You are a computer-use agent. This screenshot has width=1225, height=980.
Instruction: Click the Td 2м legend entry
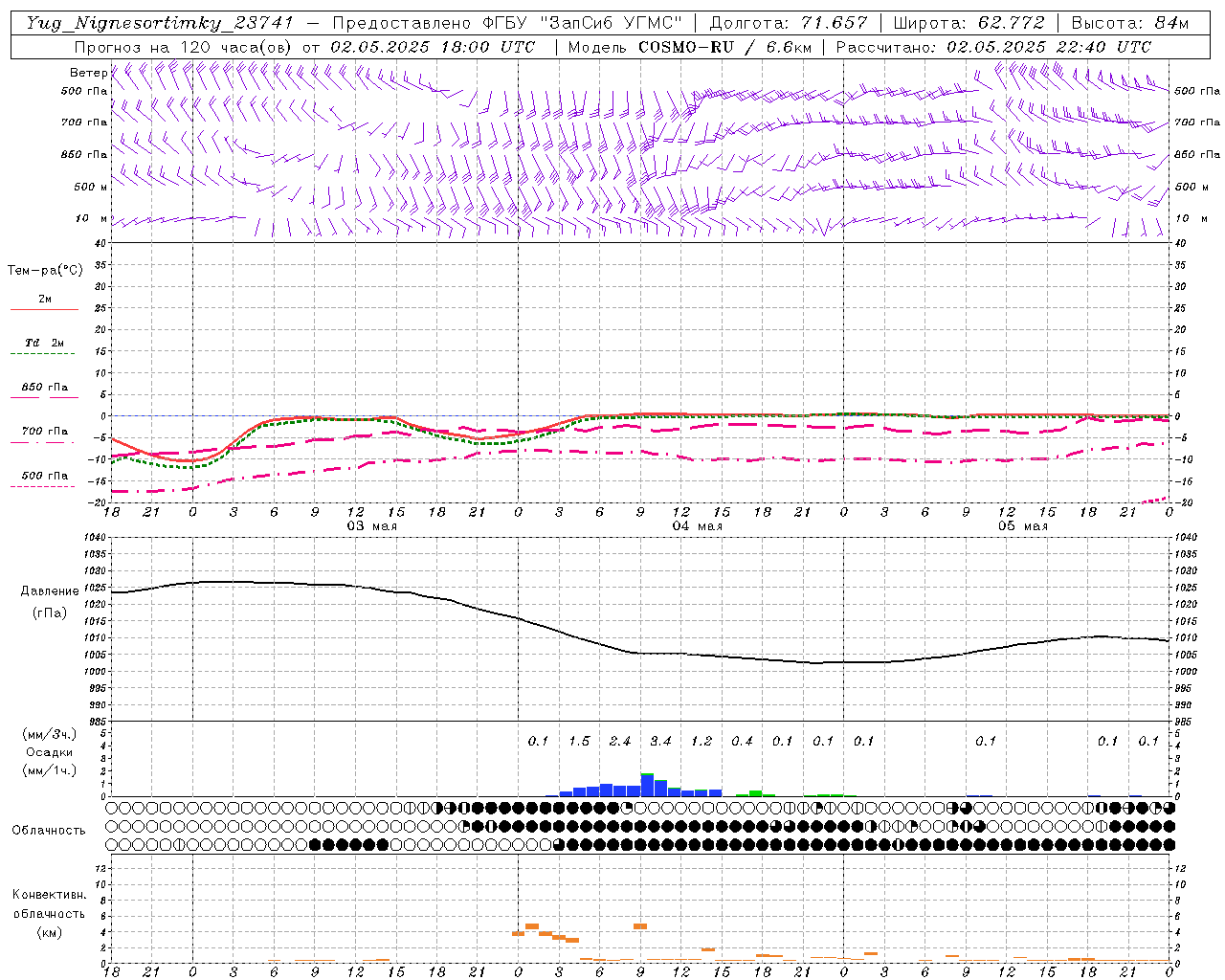[44, 343]
